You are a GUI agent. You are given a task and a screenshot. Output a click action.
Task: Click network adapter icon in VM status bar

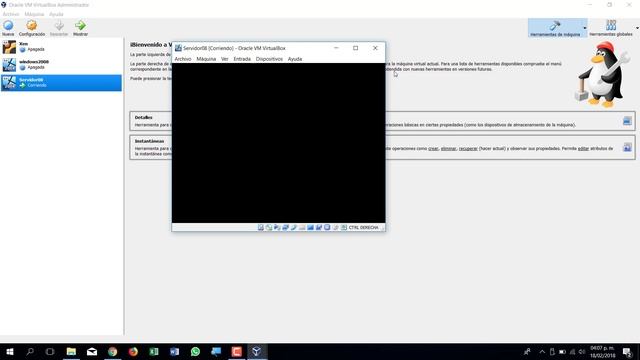[x=285, y=227]
